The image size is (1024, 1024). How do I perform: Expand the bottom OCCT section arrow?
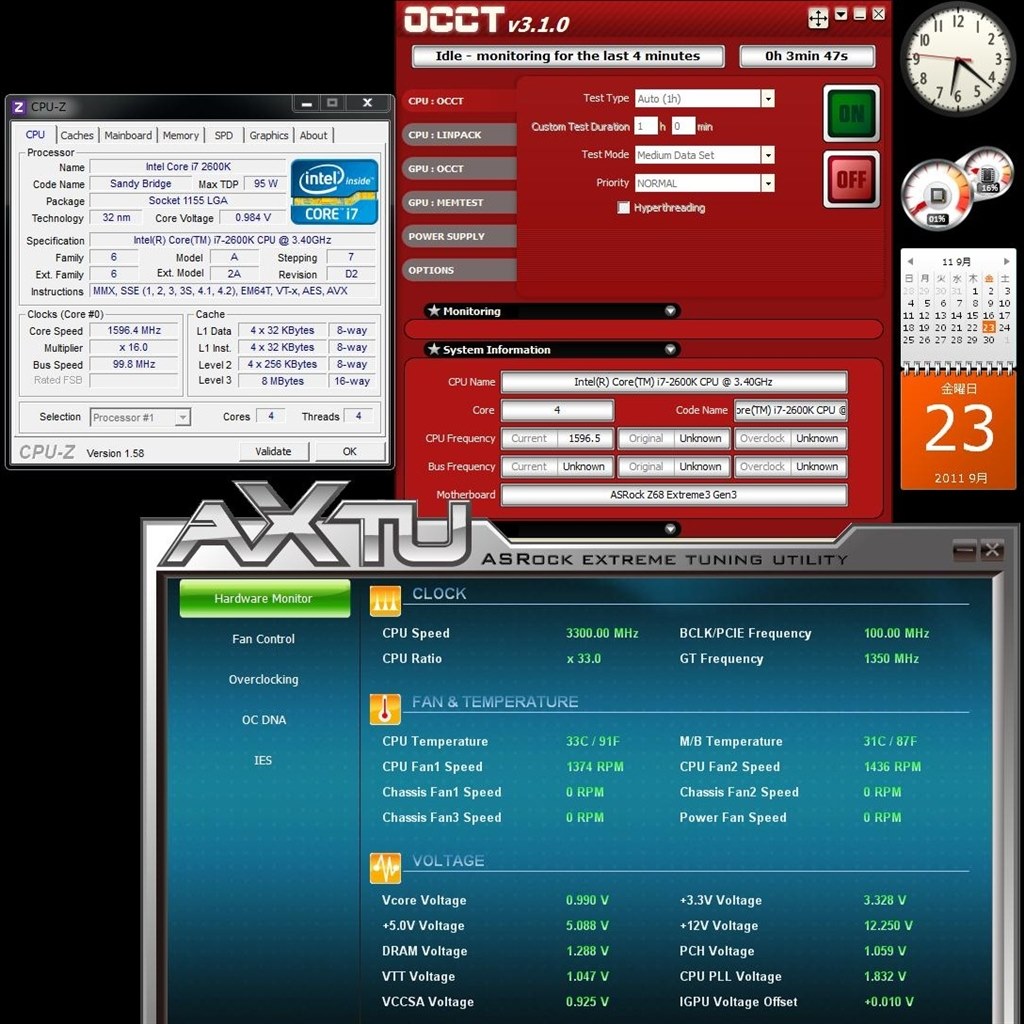[670, 528]
